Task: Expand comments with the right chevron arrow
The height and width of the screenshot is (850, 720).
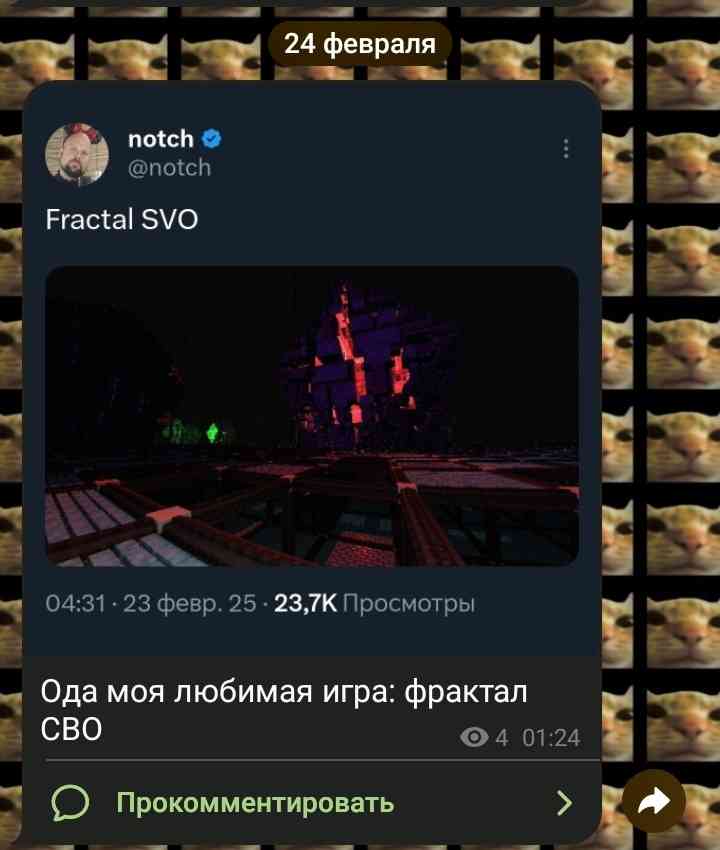Action: point(564,803)
